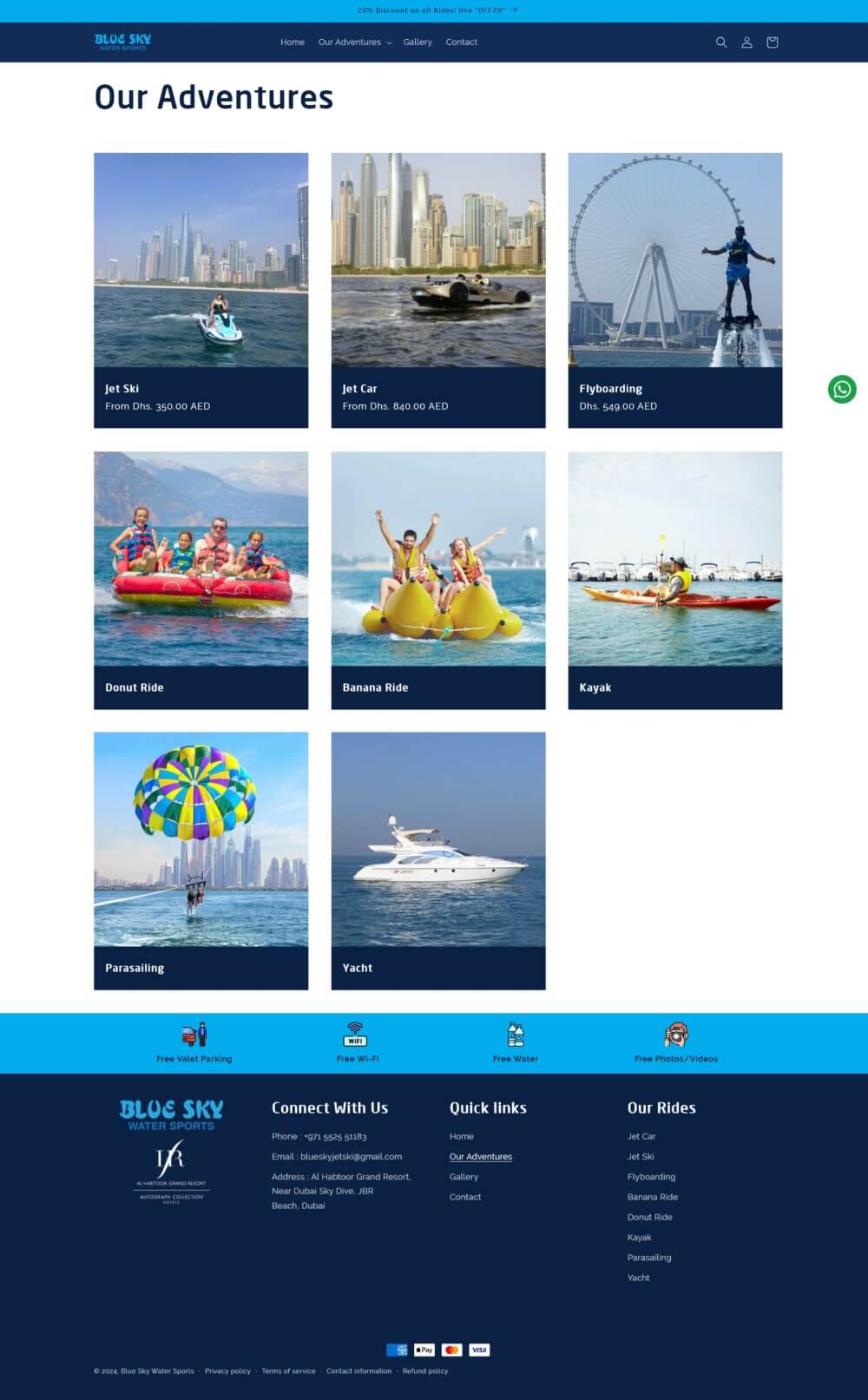This screenshot has height=1400, width=868.
Task: Click the account login icon
Action: pyautogui.click(x=746, y=43)
